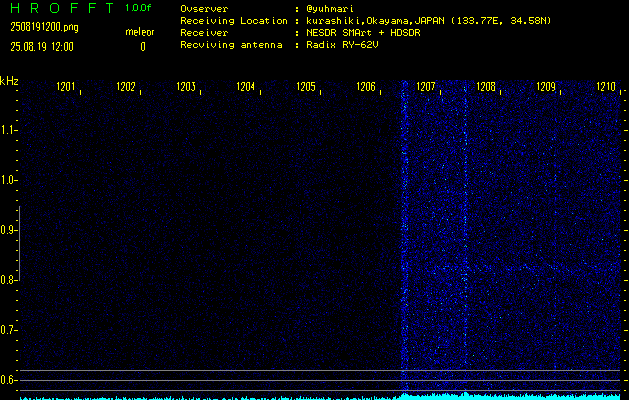Click the 1202 time marker
The height and width of the screenshot is (400, 629).
point(126,87)
